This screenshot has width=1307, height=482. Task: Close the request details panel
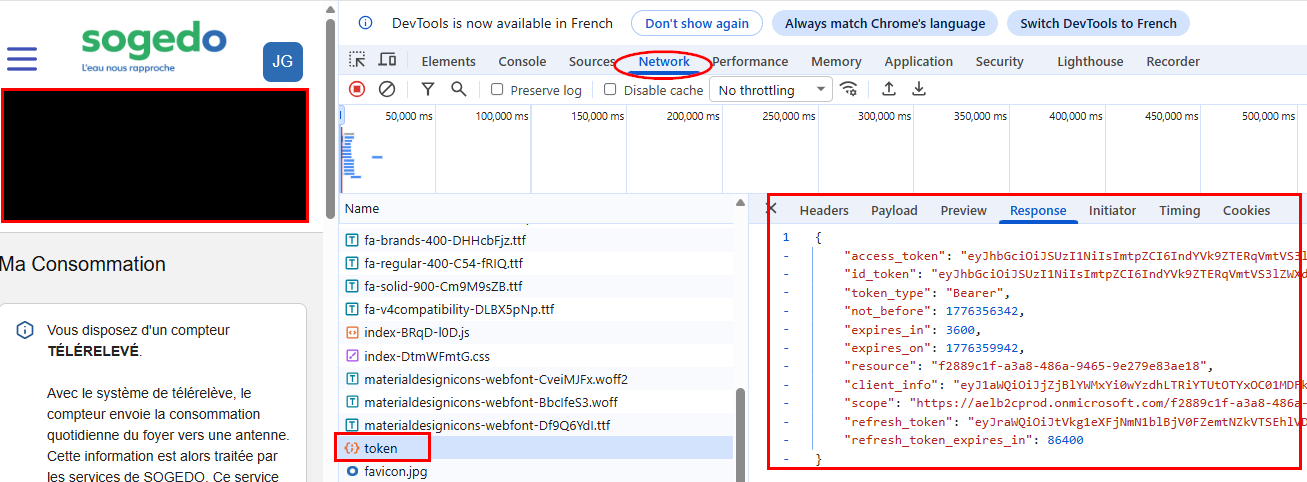(771, 208)
